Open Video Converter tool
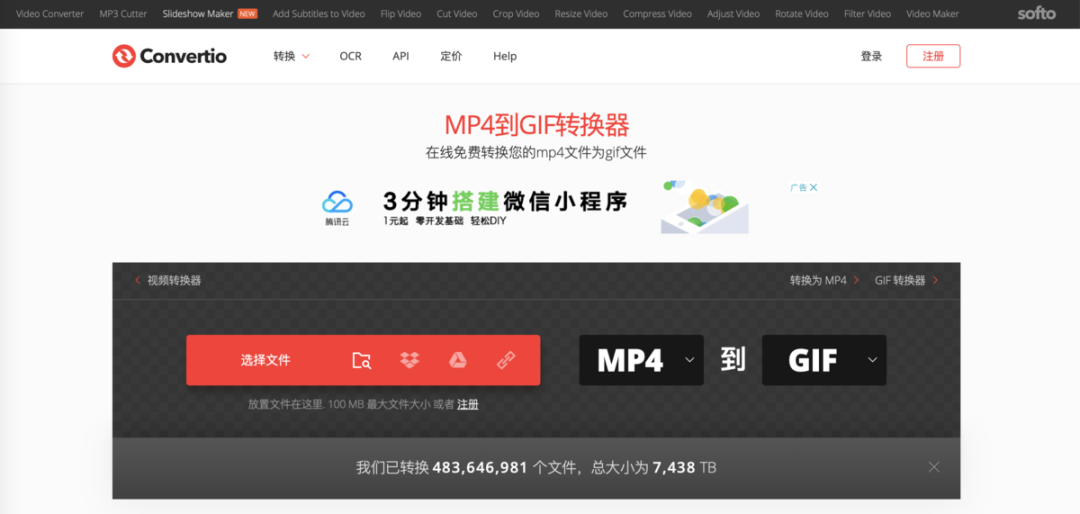 point(50,14)
